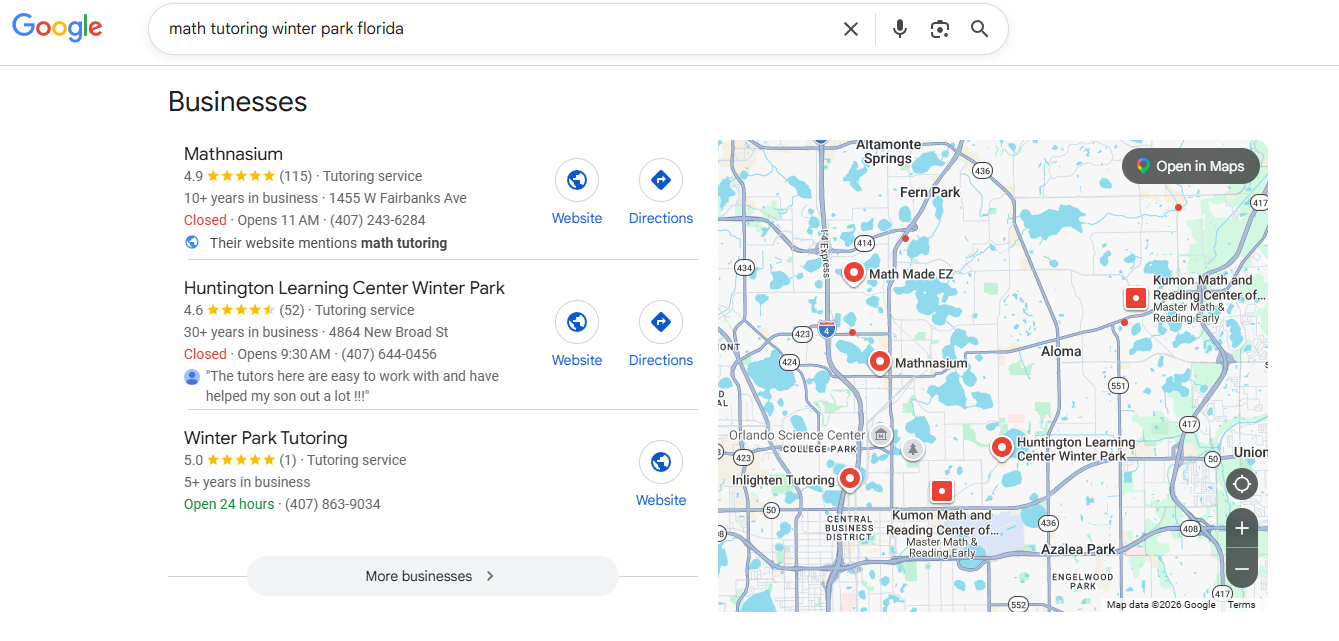This screenshot has width=1339, height=641.
Task: Select the Inlighten Tutoring map pin
Action: pyautogui.click(x=849, y=478)
